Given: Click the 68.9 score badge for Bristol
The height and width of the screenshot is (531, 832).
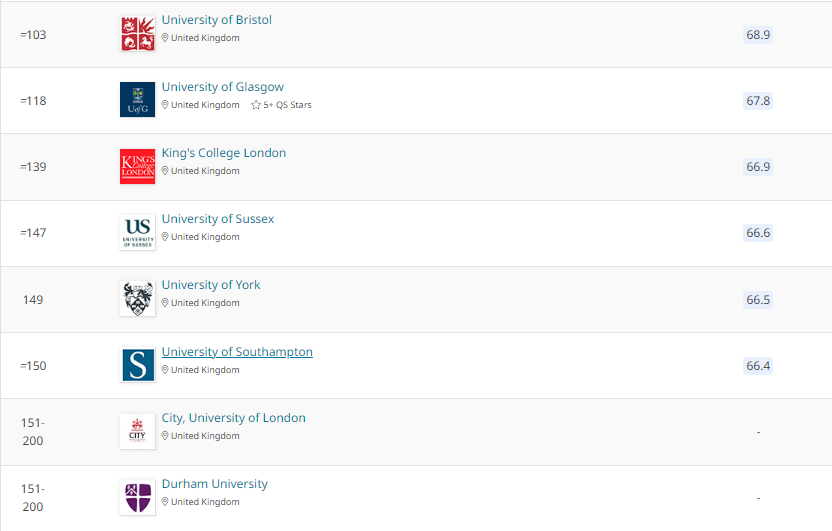Looking at the screenshot, I should coord(758,34).
